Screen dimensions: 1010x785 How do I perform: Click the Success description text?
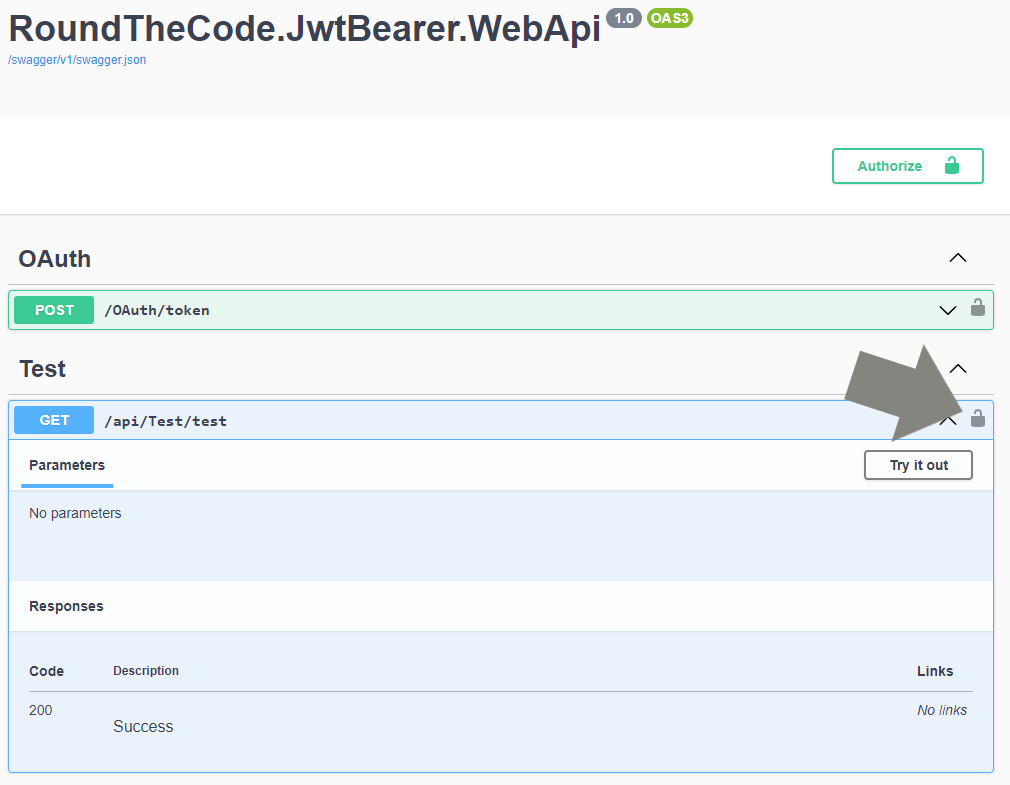pos(143,726)
